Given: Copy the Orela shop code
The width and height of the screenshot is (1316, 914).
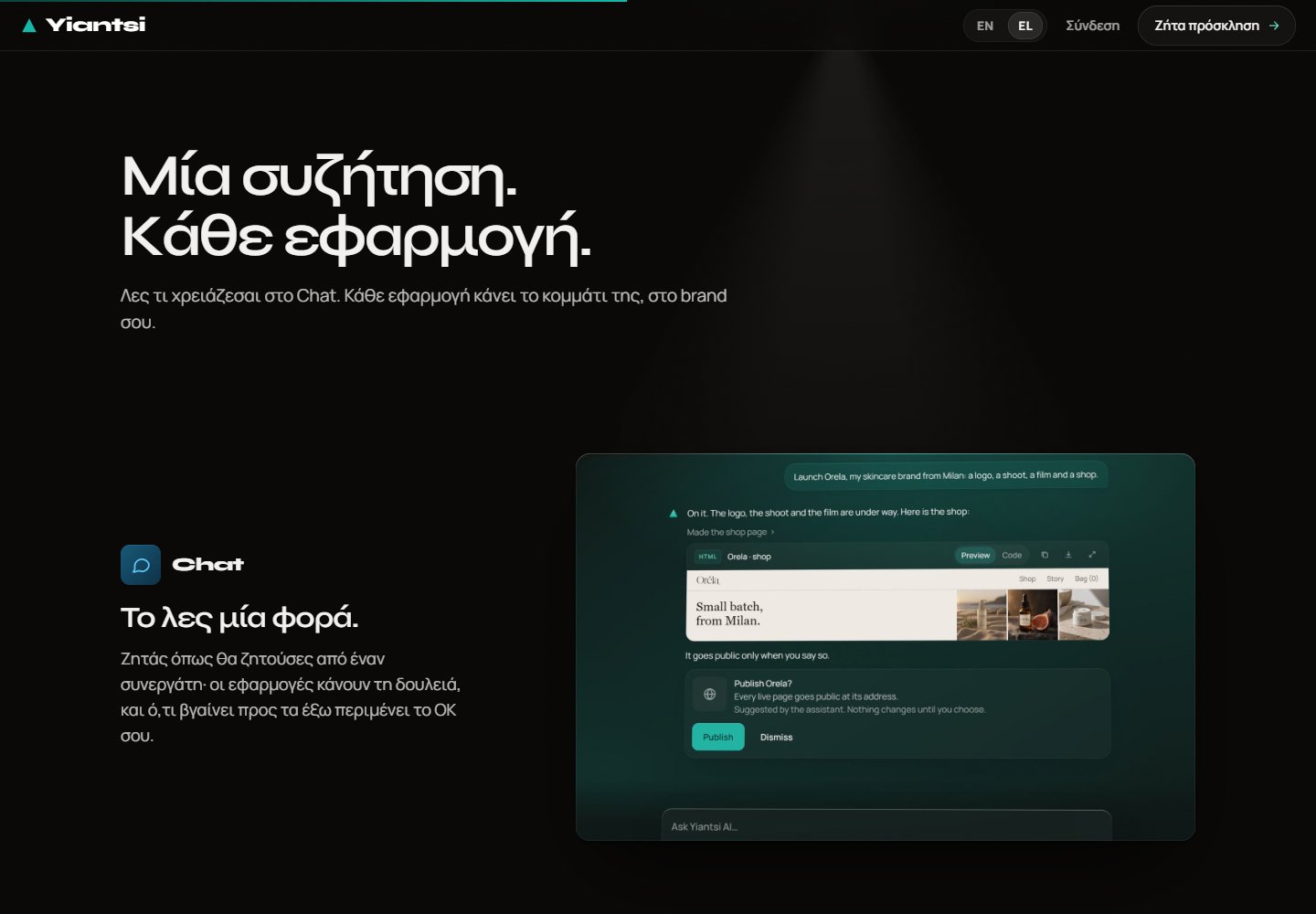Looking at the screenshot, I should coord(1045,555).
